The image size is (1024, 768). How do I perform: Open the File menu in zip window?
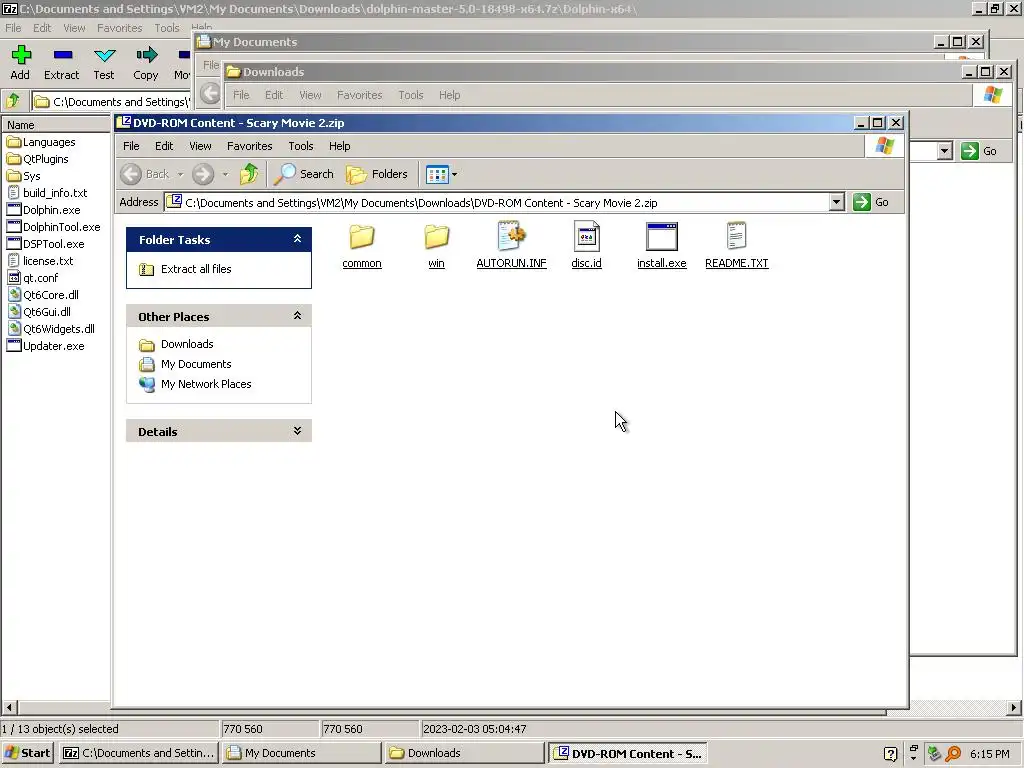(x=131, y=146)
